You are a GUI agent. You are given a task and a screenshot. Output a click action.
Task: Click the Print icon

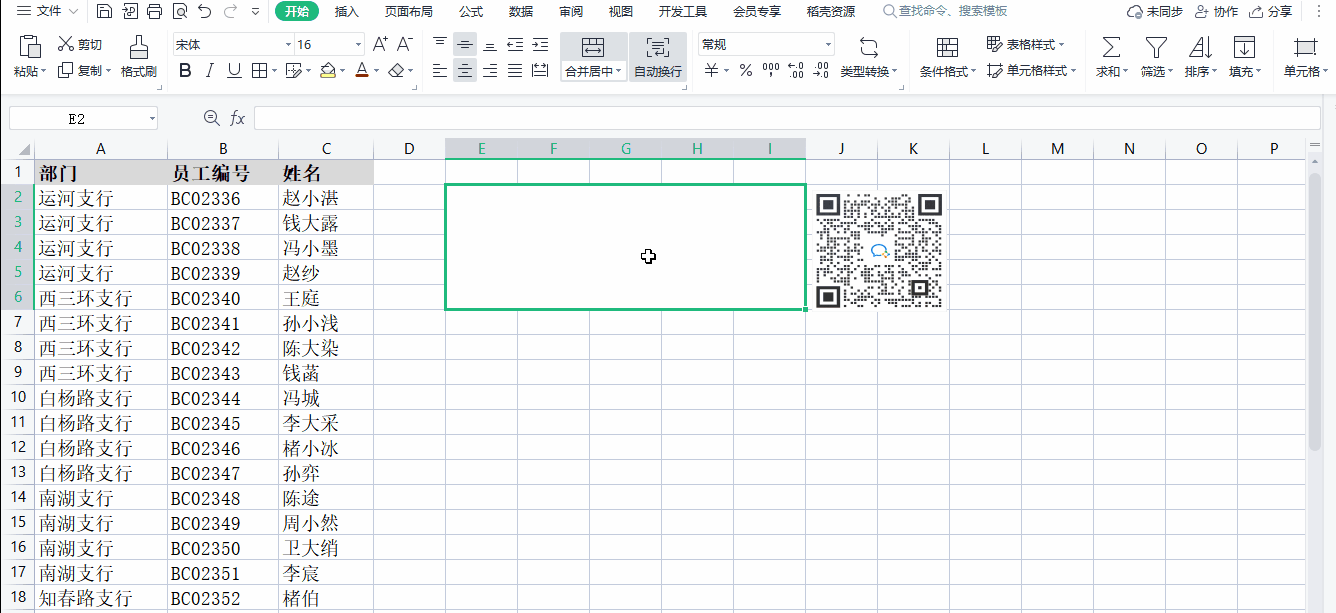pyautogui.click(x=154, y=12)
